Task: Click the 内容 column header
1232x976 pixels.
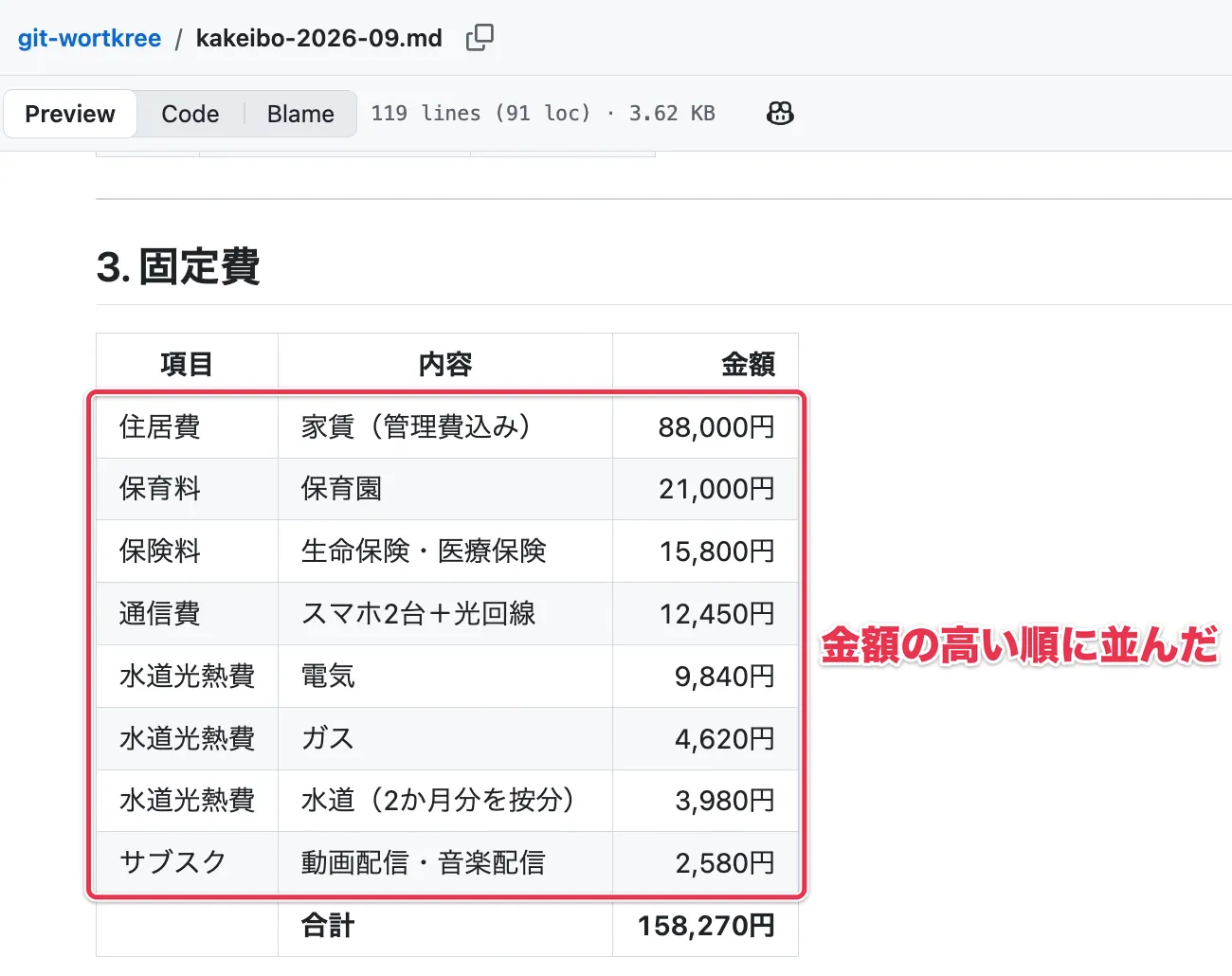Action: [x=445, y=364]
